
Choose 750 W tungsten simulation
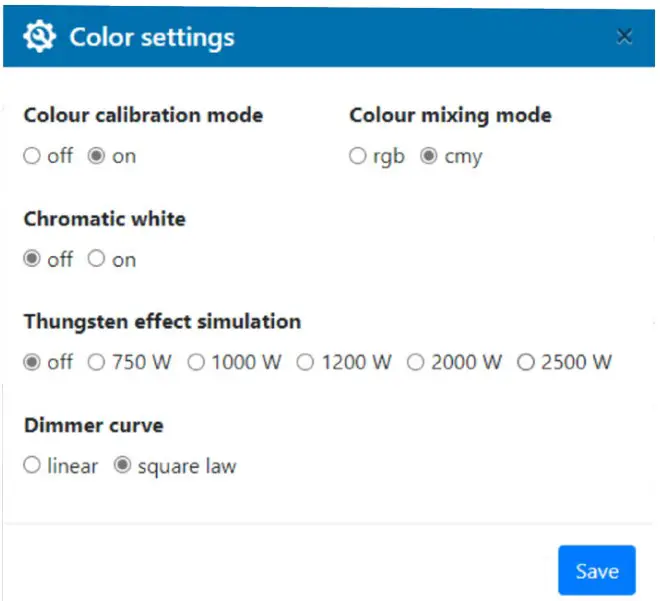point(97,362)
